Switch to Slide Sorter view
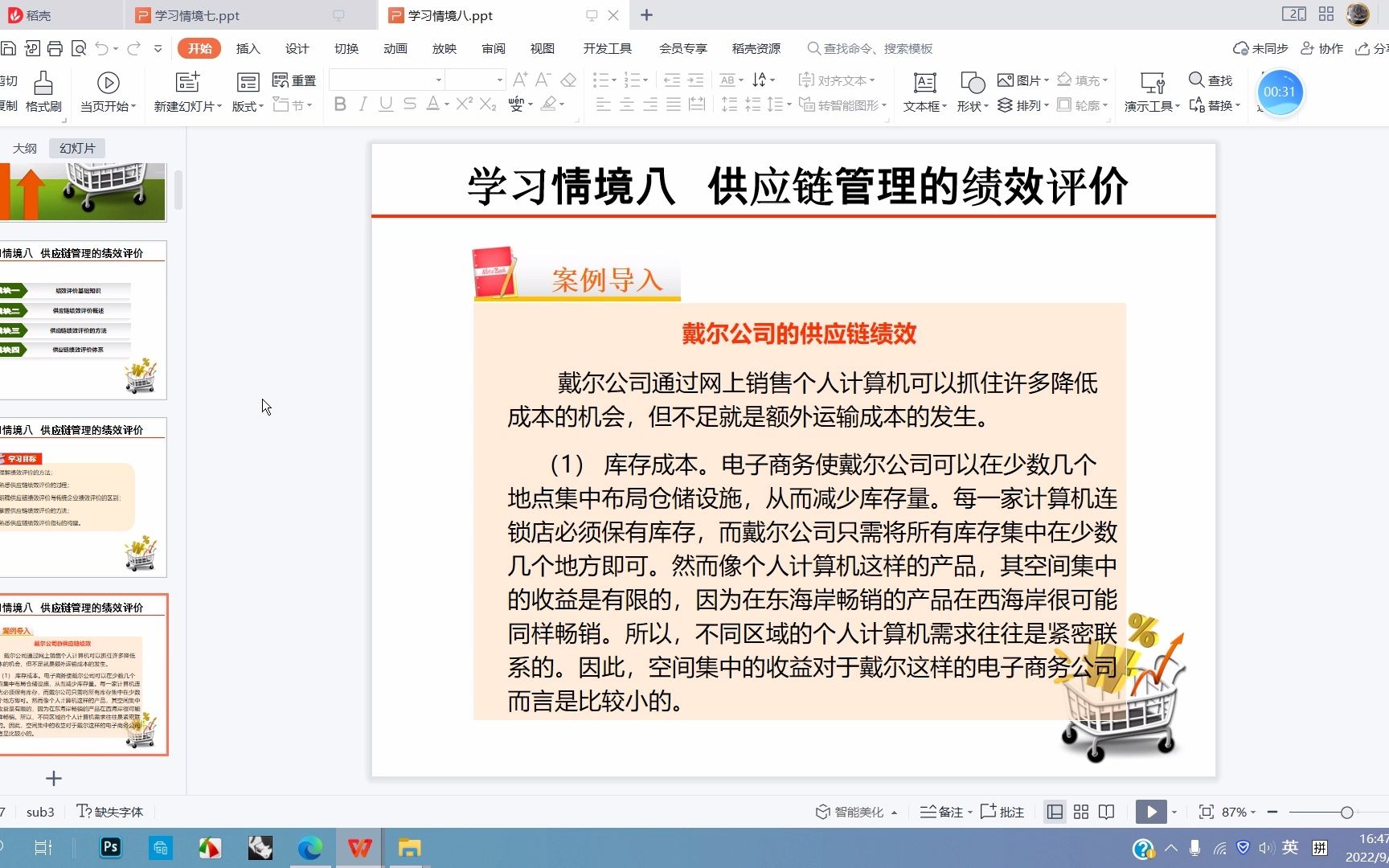Image resolution: width=1389 pixels, height=868 pixels. 1081,812
